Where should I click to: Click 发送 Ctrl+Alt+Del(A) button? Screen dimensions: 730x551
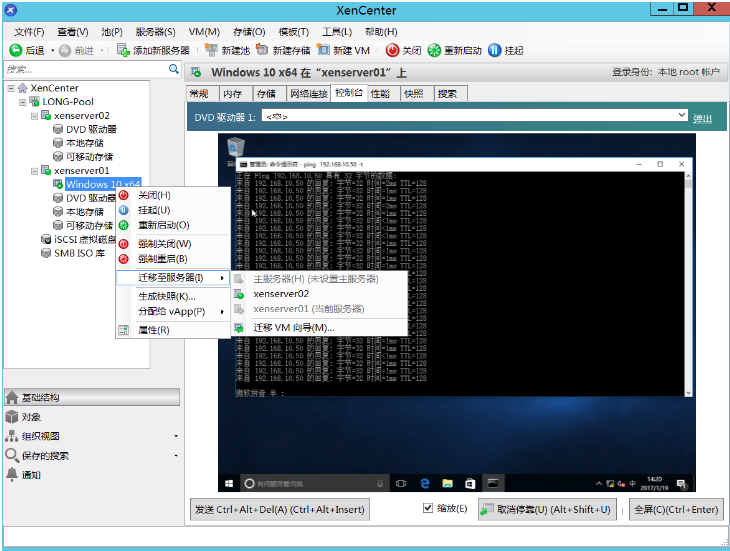280,510
